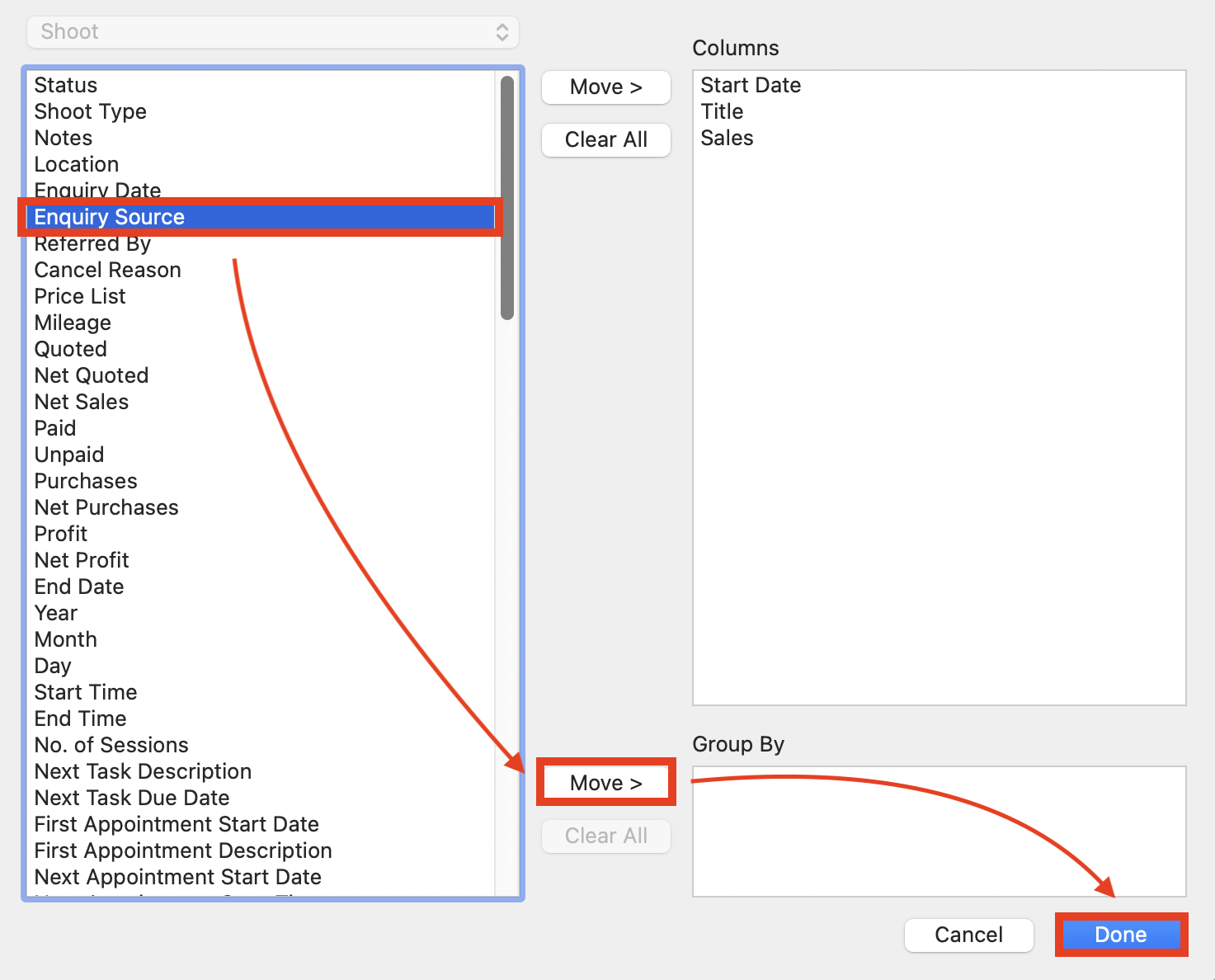Select the Enquiry Source field

click(x=109, y=217)
